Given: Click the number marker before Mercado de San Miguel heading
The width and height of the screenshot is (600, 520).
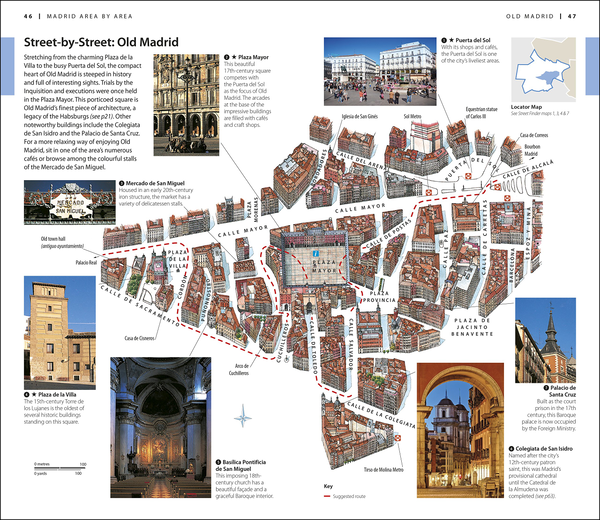Looking at the screenshot, I should (122, 183).
